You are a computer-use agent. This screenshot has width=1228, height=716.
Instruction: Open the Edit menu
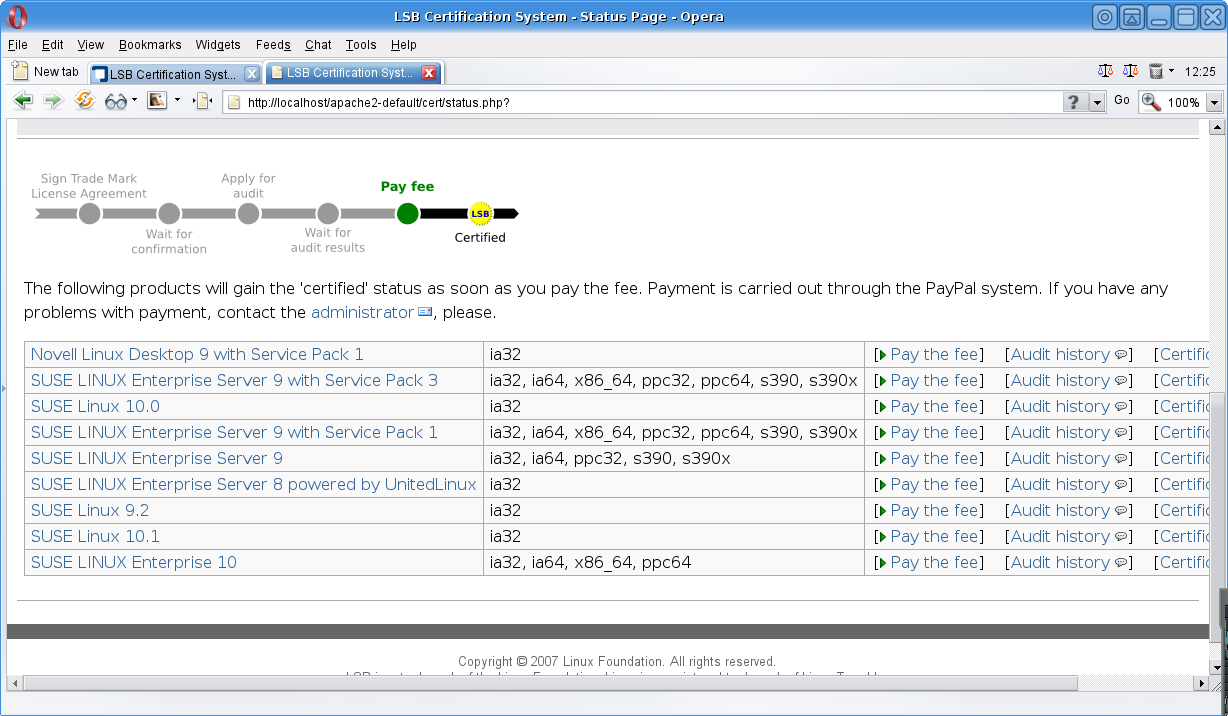click(x=53, y=45)
